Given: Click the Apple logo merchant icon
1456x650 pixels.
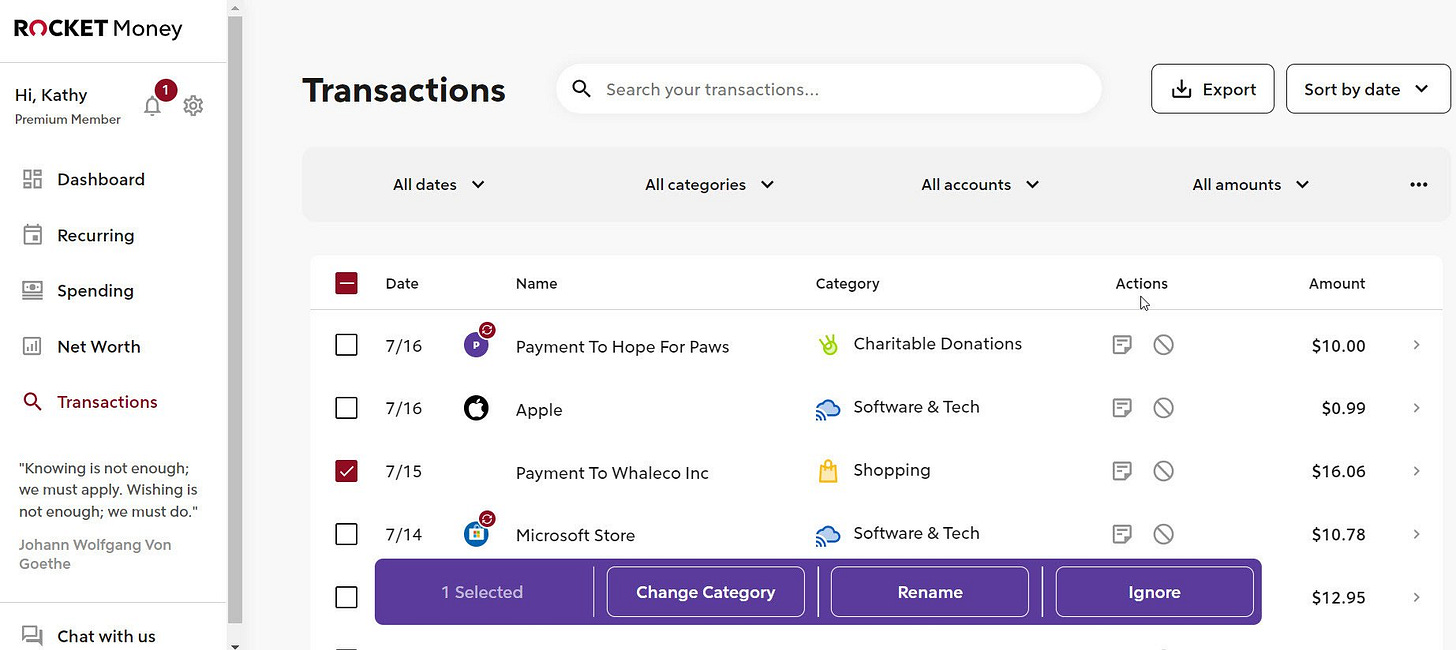Looking at the screenshot, I should point(476,408).
